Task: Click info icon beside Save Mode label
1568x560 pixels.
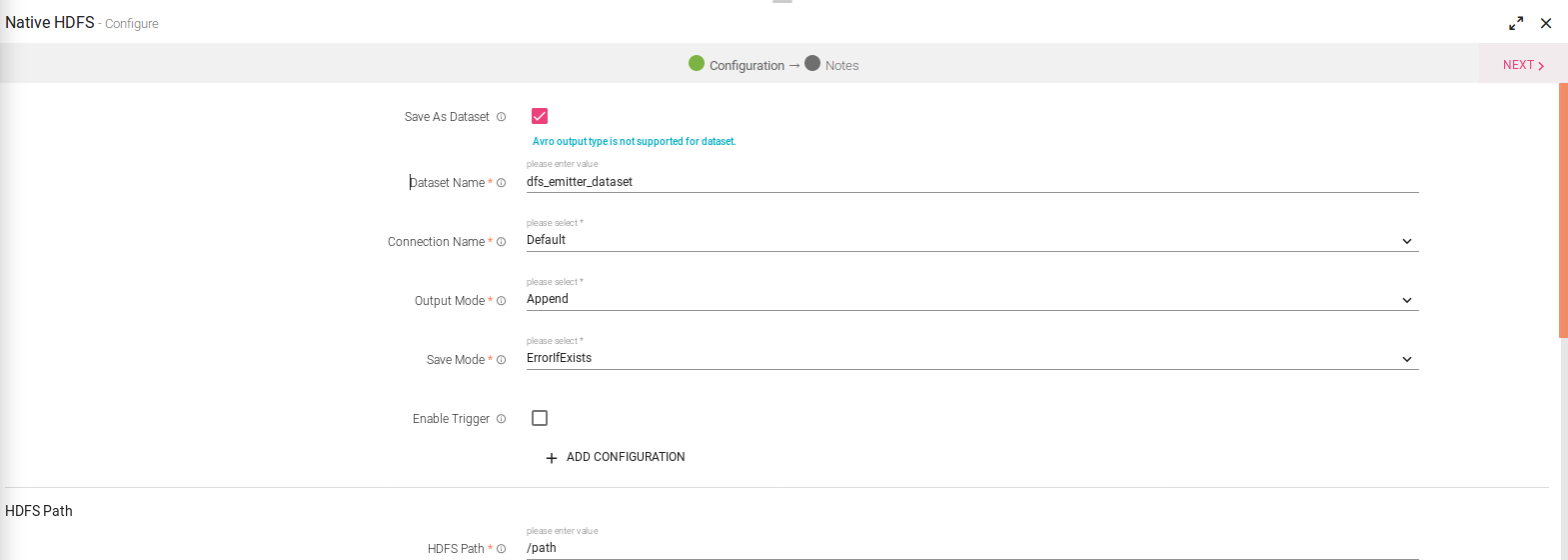Action: pos(502,360)
